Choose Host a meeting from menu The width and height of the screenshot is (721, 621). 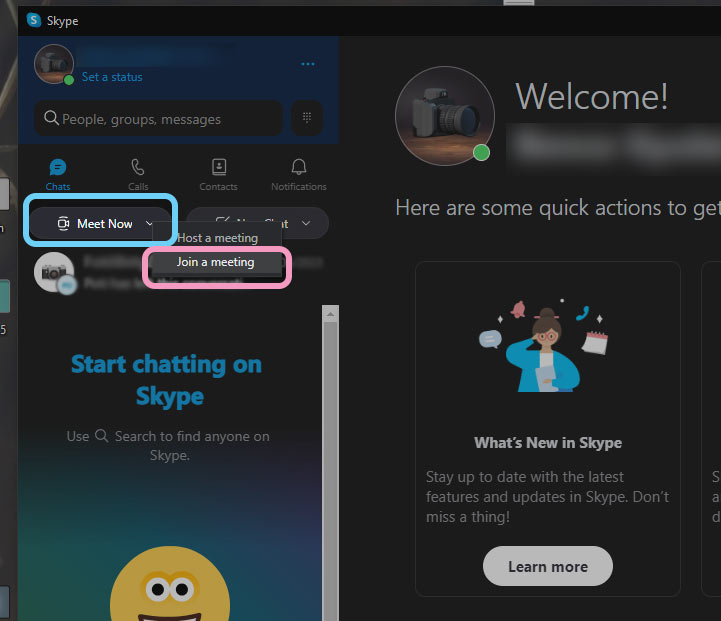(x=217, y=238)
